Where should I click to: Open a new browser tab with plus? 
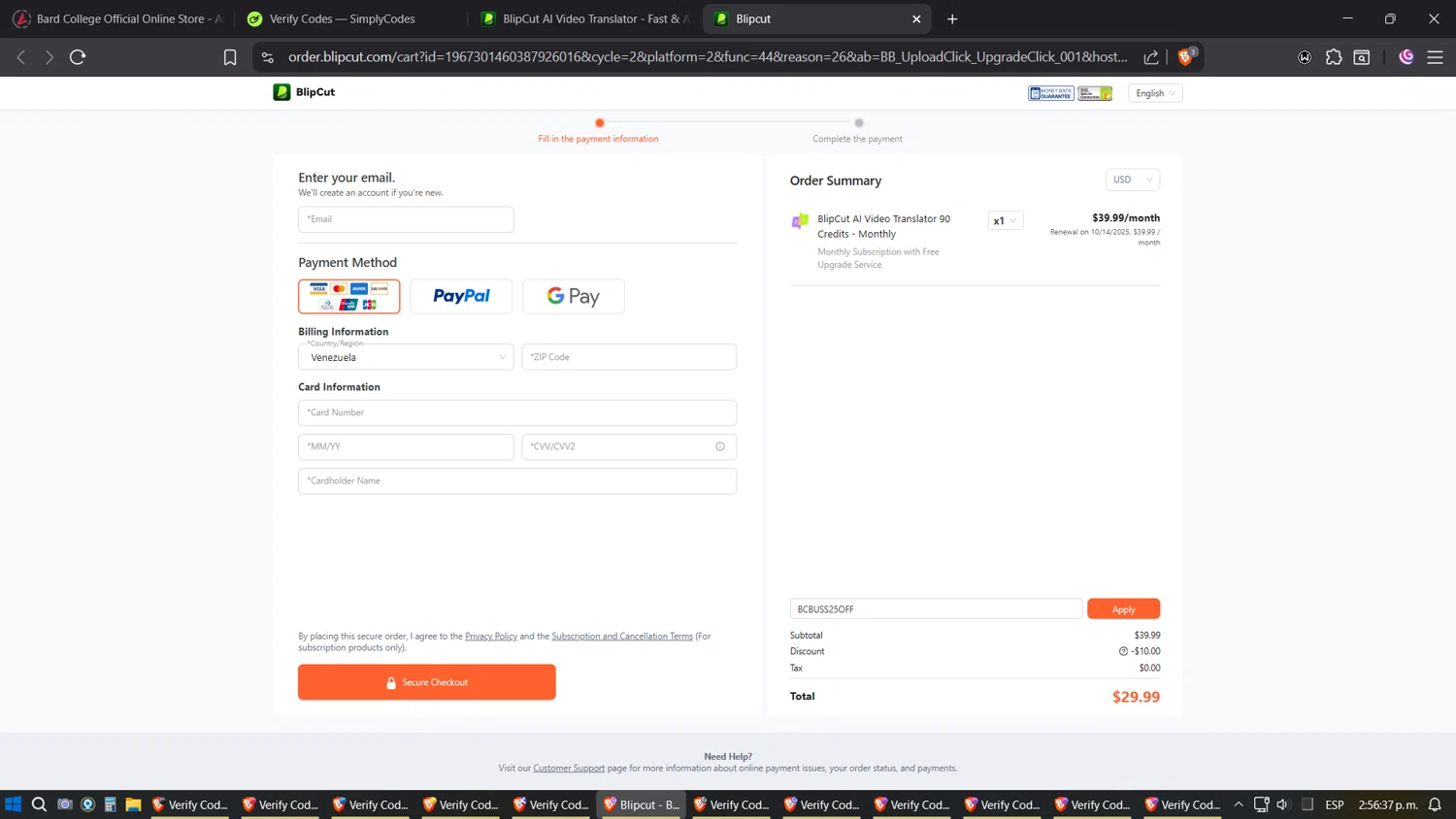click(952, 18)
